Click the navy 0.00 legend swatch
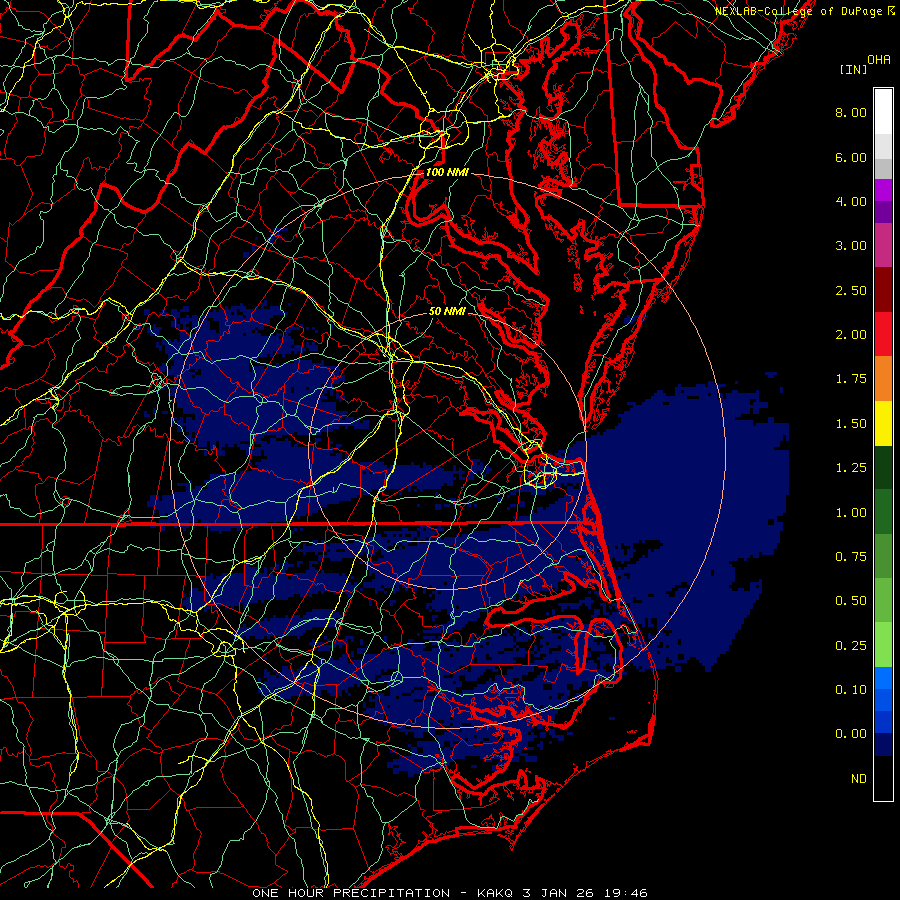This screenshot has width=900, height=900. [x=883, y=744]
